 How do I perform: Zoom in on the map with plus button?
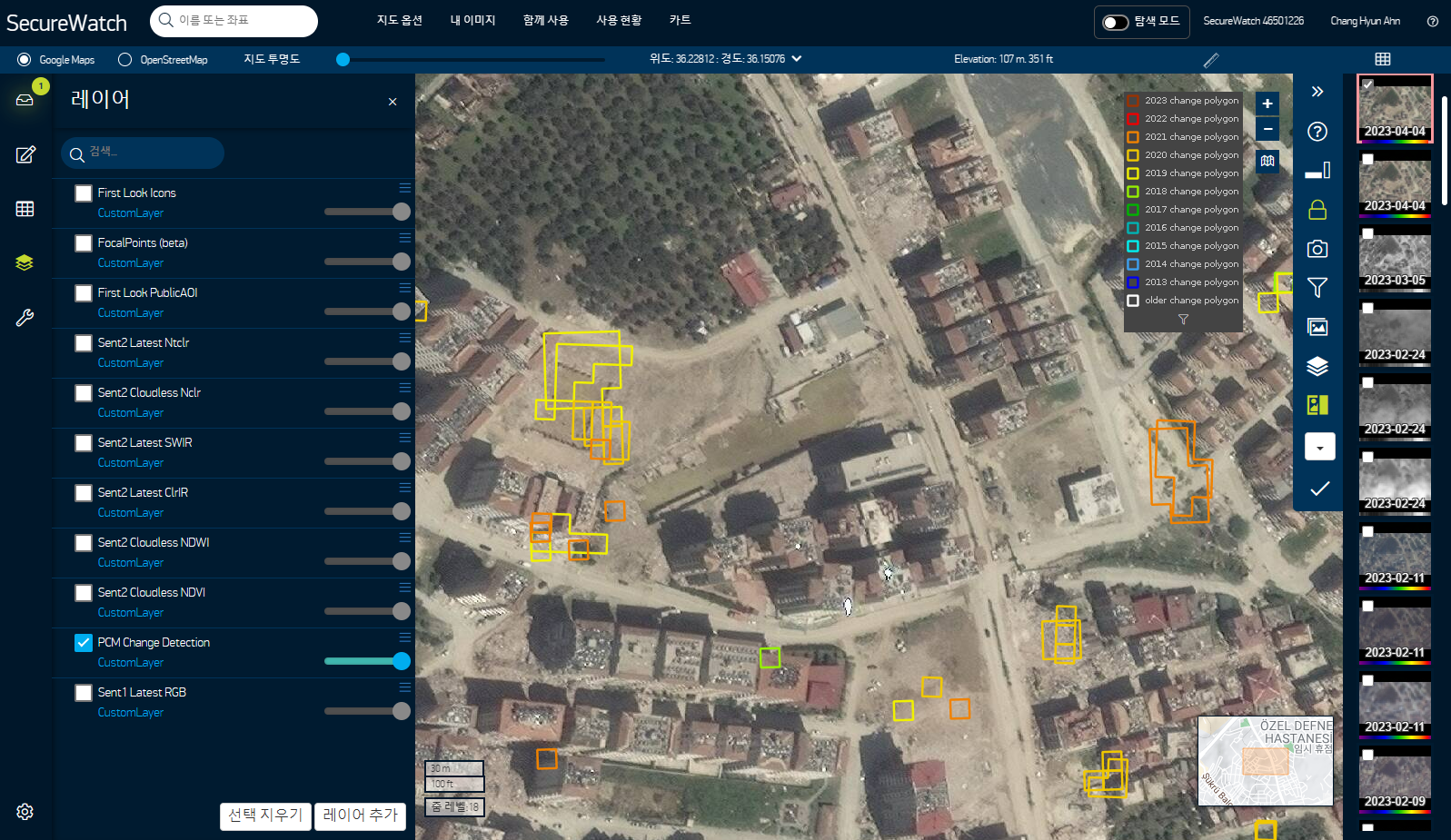(x=1267, y=104)
